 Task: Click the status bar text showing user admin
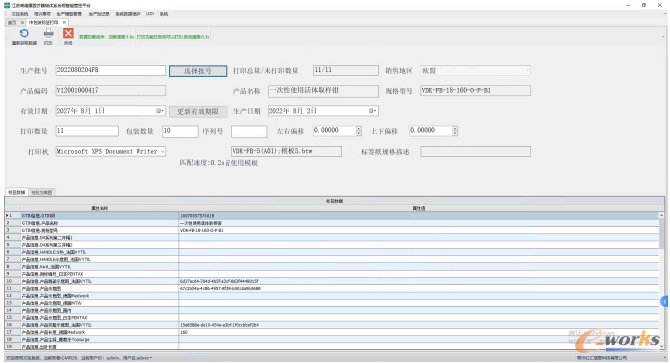pyautogui.click(x=79, y=358)
